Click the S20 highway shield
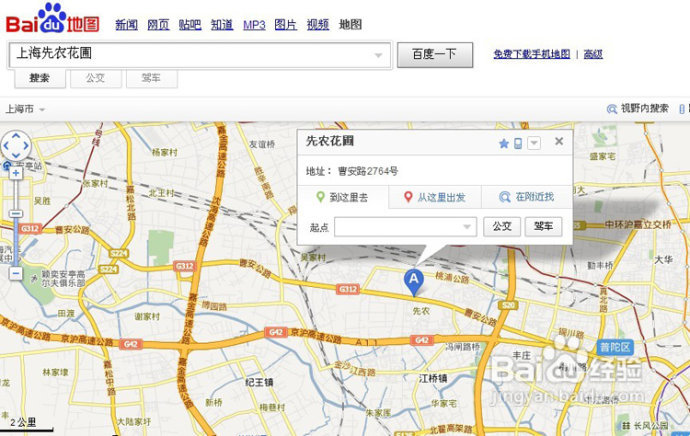 click(x=508, y=305)
